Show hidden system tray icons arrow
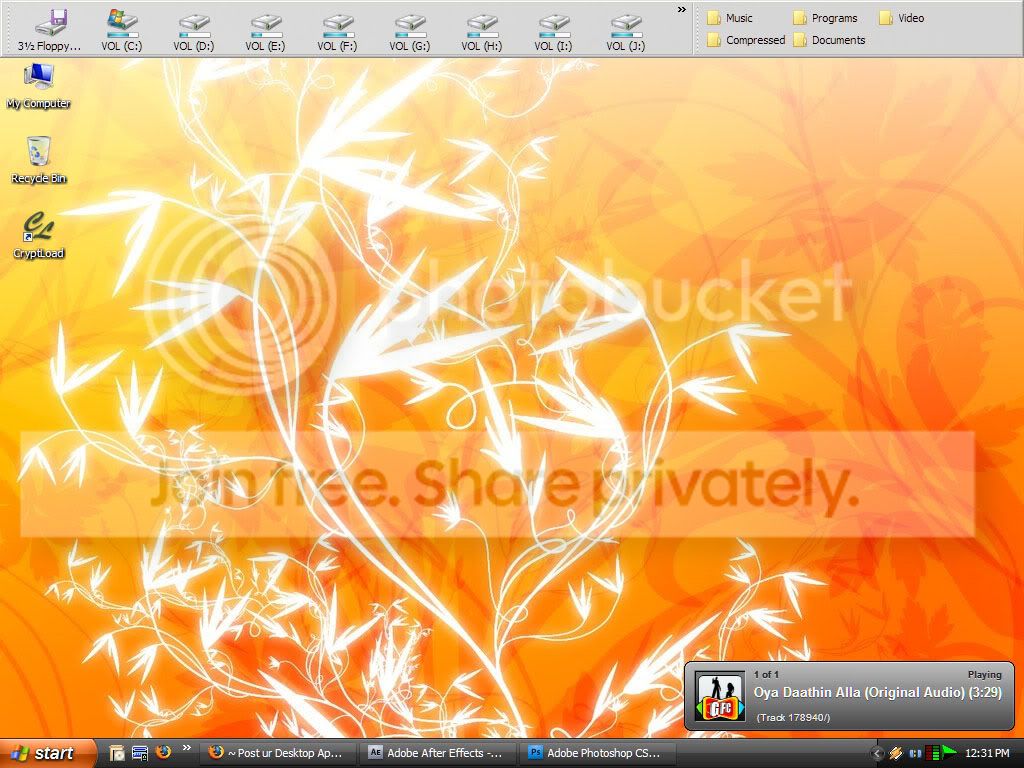This screenshot has height=768, width=1024. pyautogui.click(x=878, y=754)
